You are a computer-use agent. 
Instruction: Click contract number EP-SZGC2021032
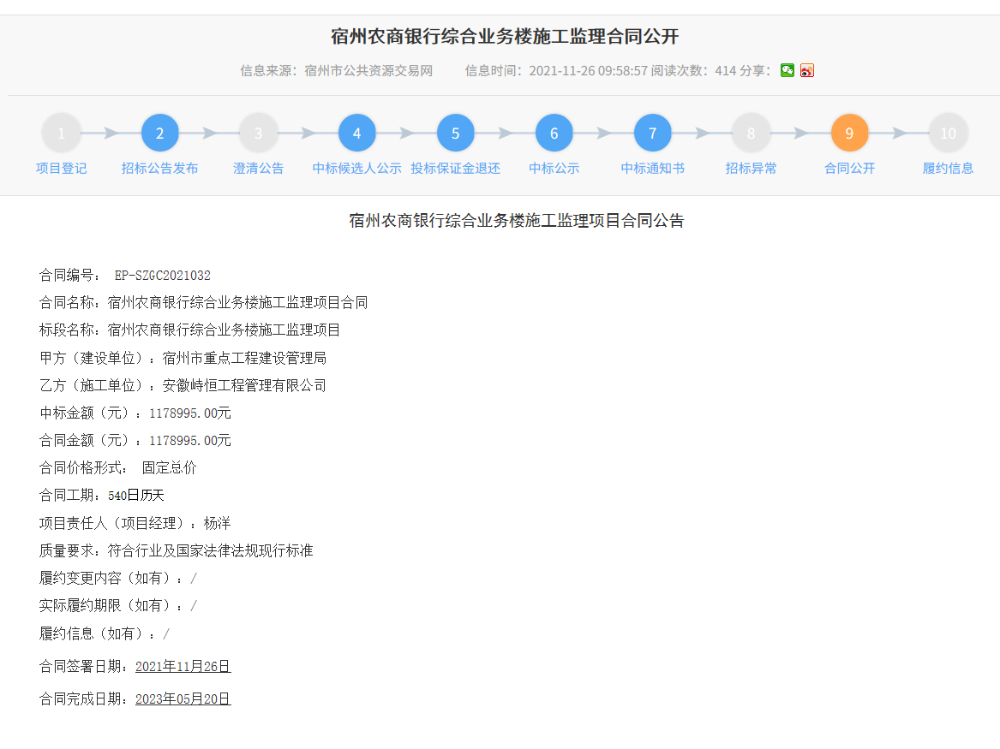(163, 276)
